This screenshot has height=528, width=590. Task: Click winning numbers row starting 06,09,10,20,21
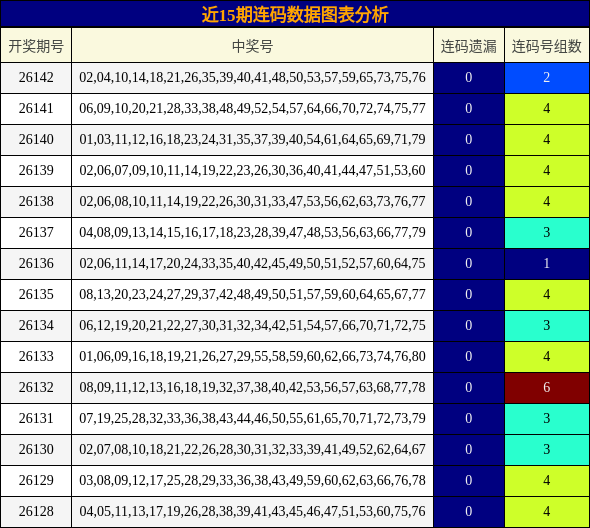[x=252, y=108]
